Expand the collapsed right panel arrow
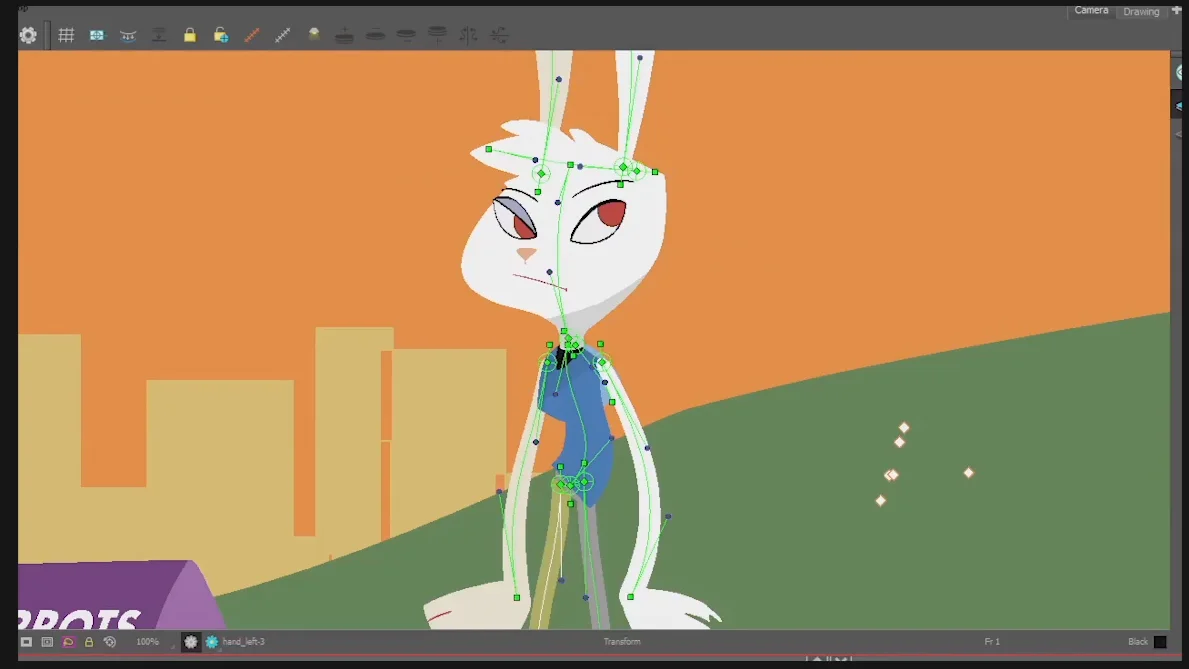Image resolution: width=1189 pixels, height=669 pixels. [x=1180, y=71]
